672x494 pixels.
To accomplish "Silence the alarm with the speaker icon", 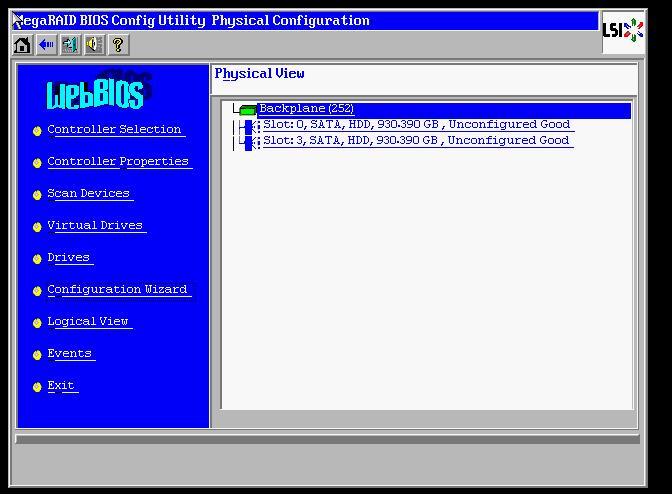I will coord(94,45).
